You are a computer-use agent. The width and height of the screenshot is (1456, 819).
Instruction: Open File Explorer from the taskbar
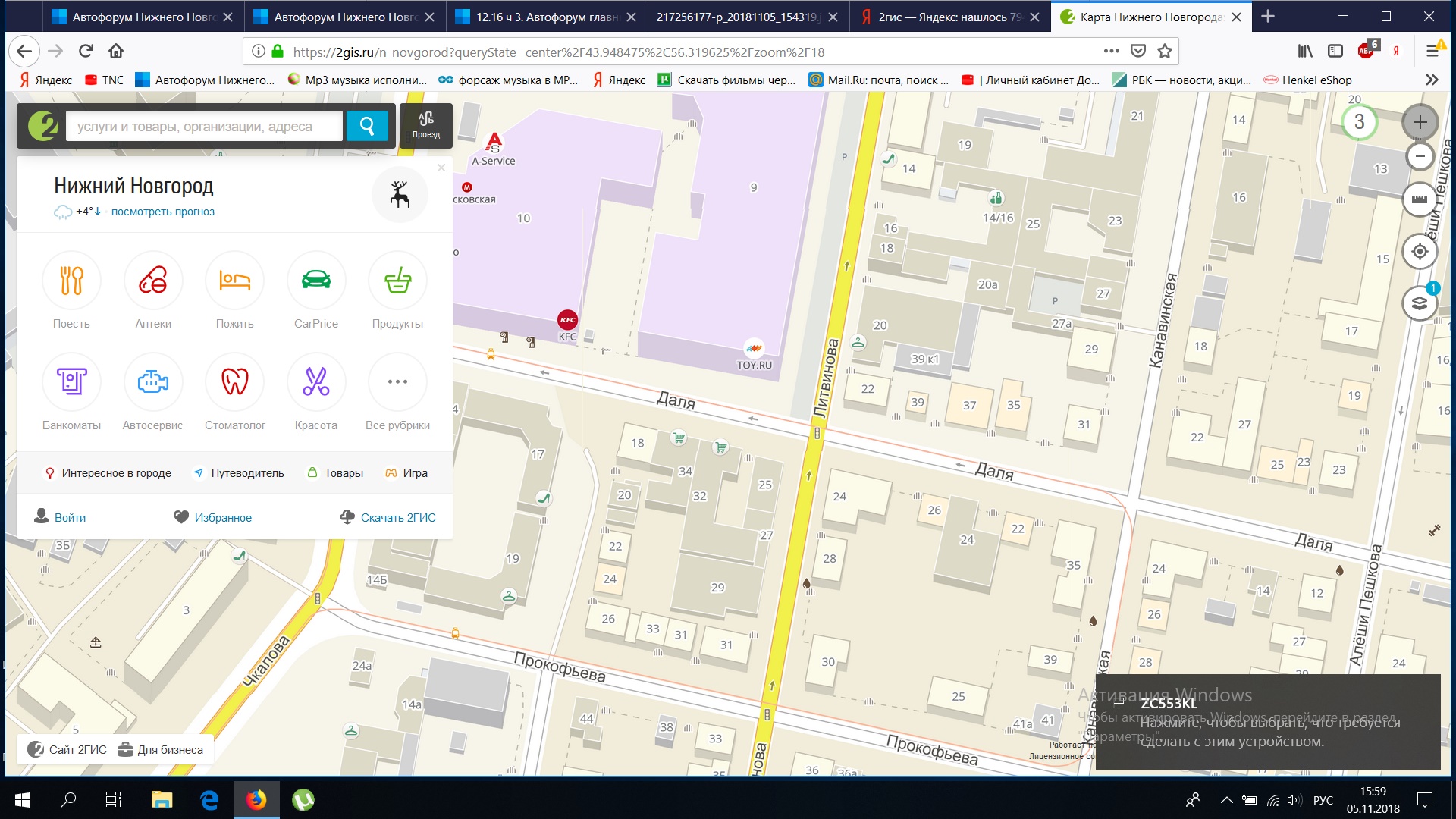pyautogui.click(x=162, y=799)
